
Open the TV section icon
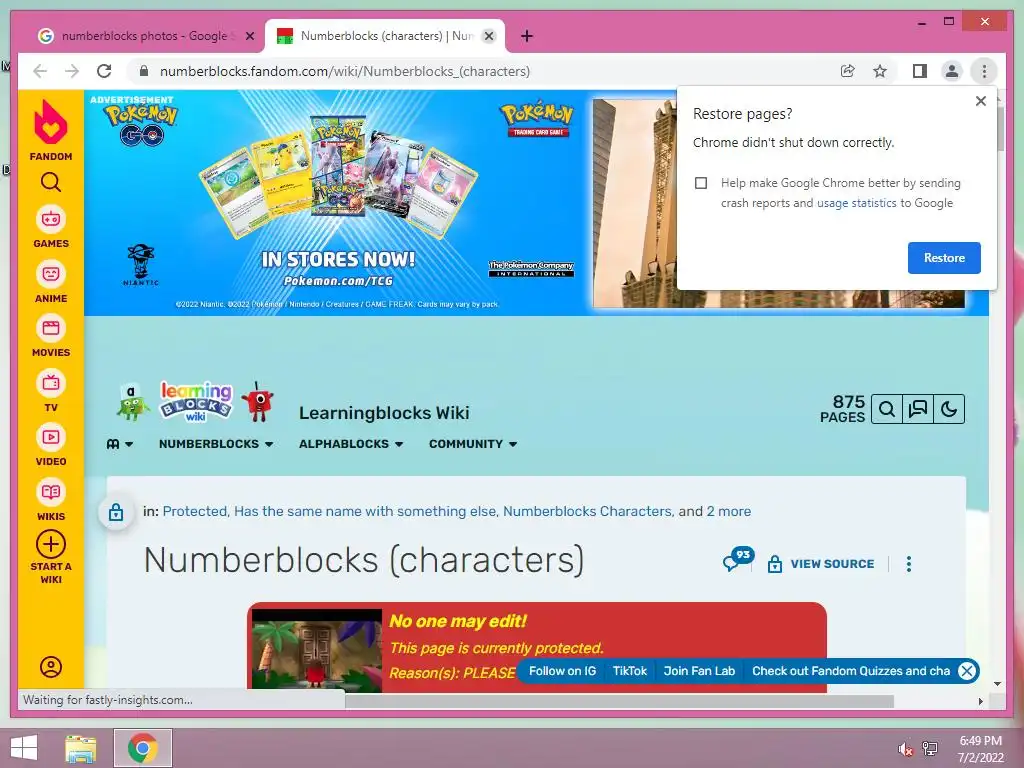point(50,383)
